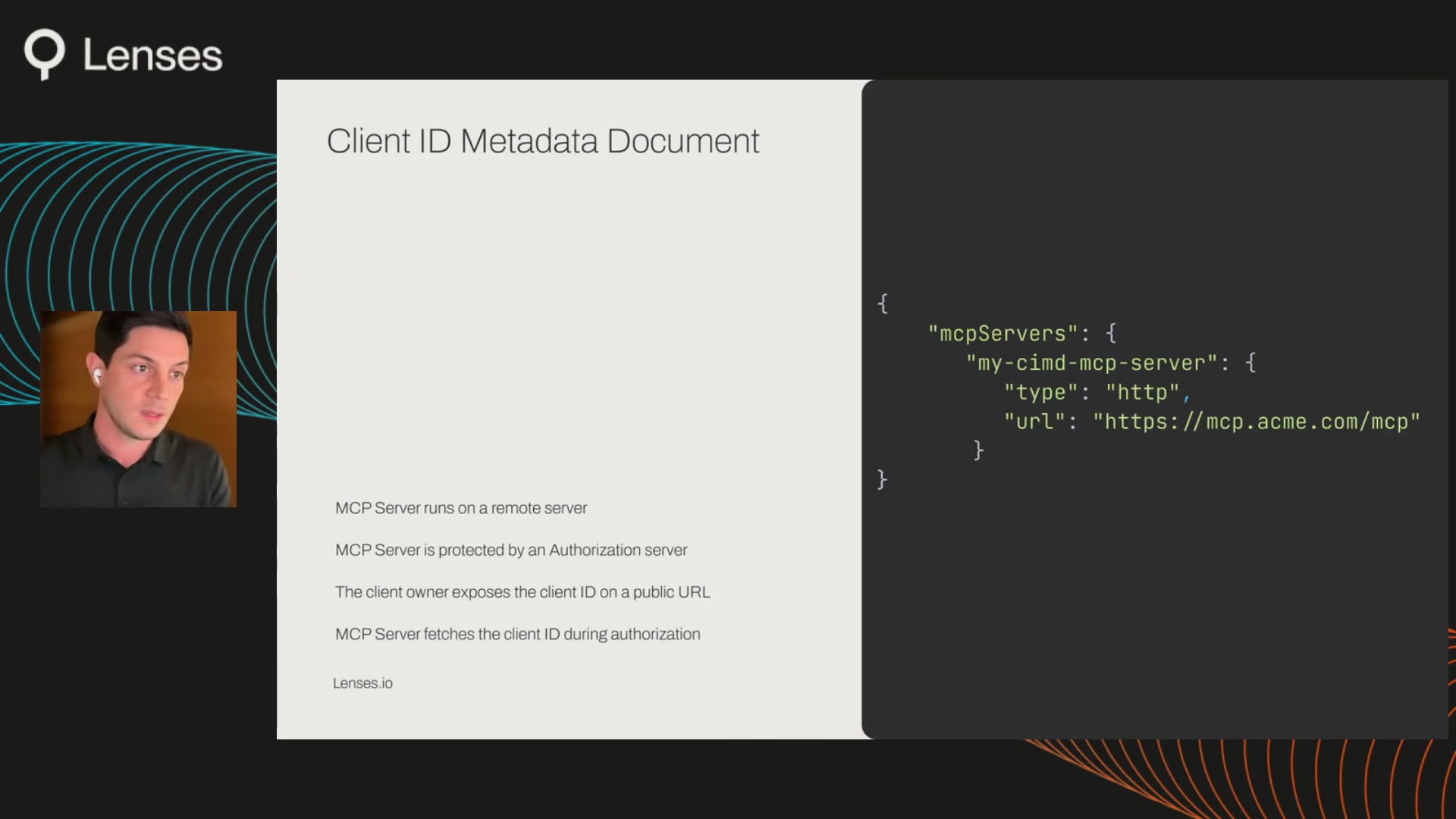Select the slide title Client ID Metadata Document

[x=543, y=140]
